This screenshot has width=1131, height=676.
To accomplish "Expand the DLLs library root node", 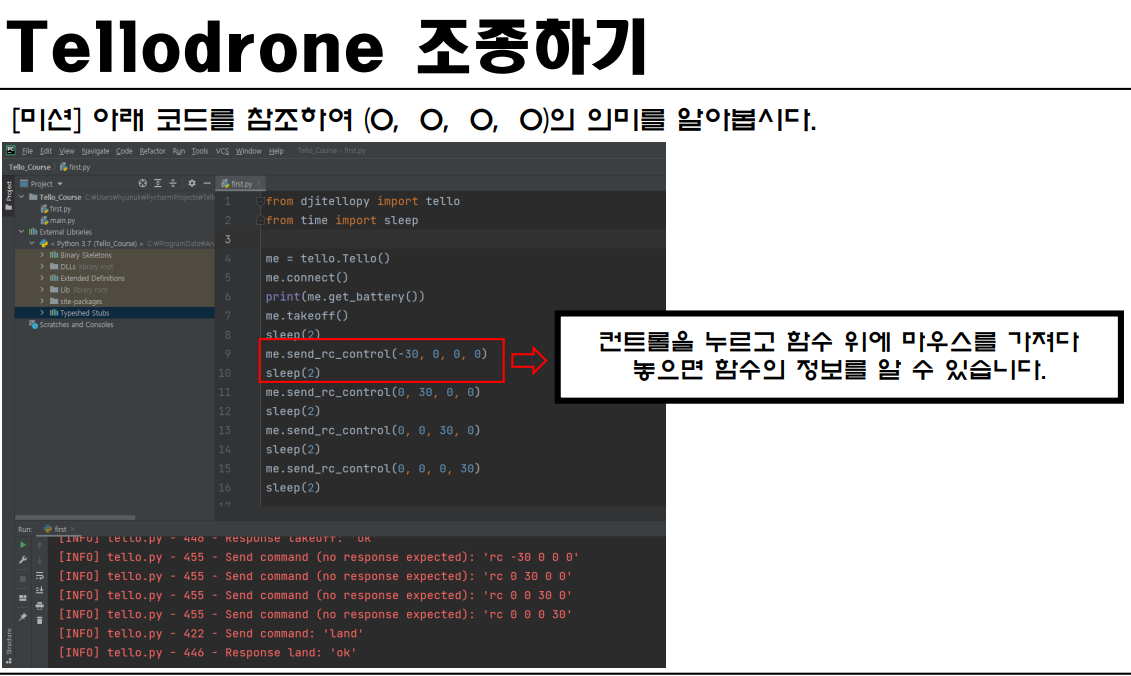I will point(42,266).
